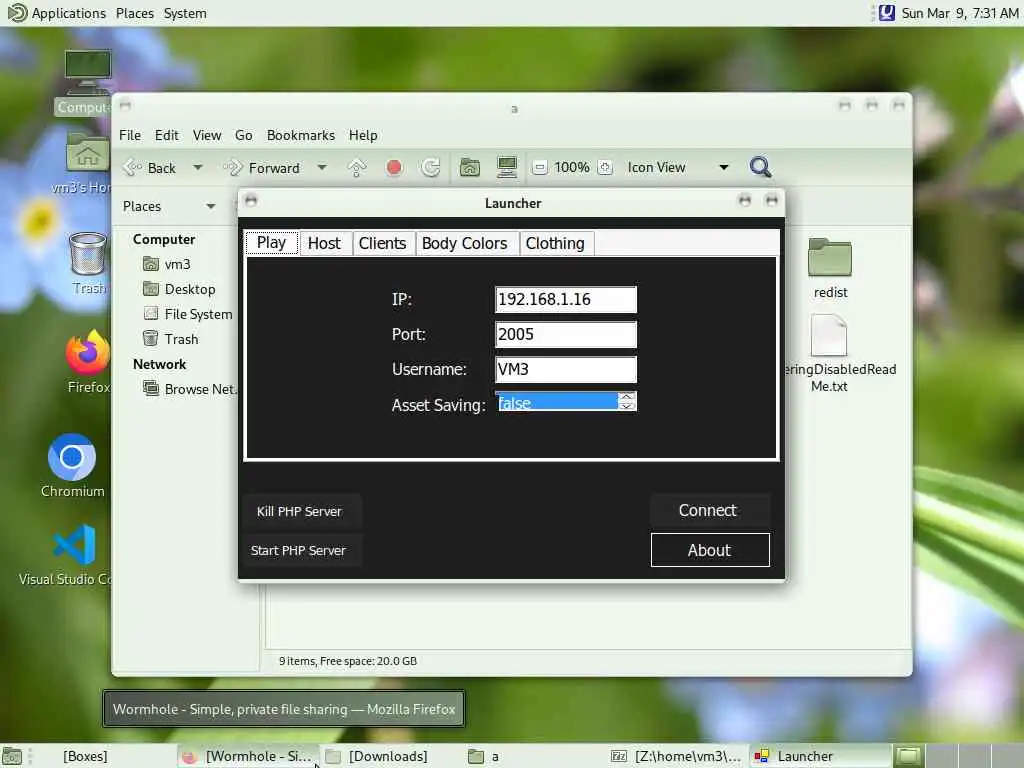Click the Username input field
This screenshot has height=768, width=1024.
(566, 369)
